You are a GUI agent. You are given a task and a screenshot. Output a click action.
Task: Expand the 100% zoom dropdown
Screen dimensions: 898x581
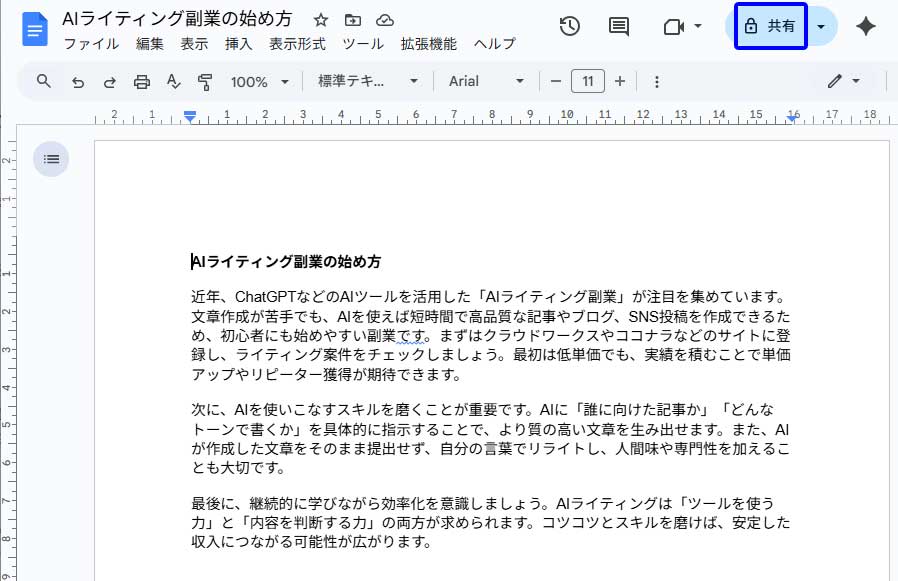[x=259, y=82]
